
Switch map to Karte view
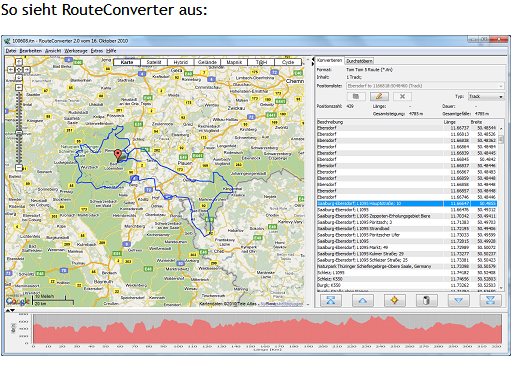pyautogui.click(x=127, y=62)
